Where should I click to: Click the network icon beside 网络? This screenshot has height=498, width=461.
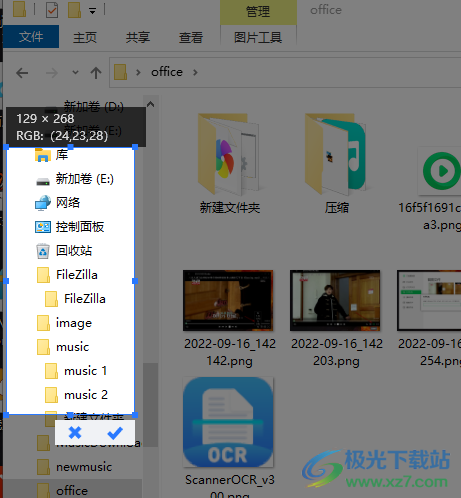pos(43,203)
